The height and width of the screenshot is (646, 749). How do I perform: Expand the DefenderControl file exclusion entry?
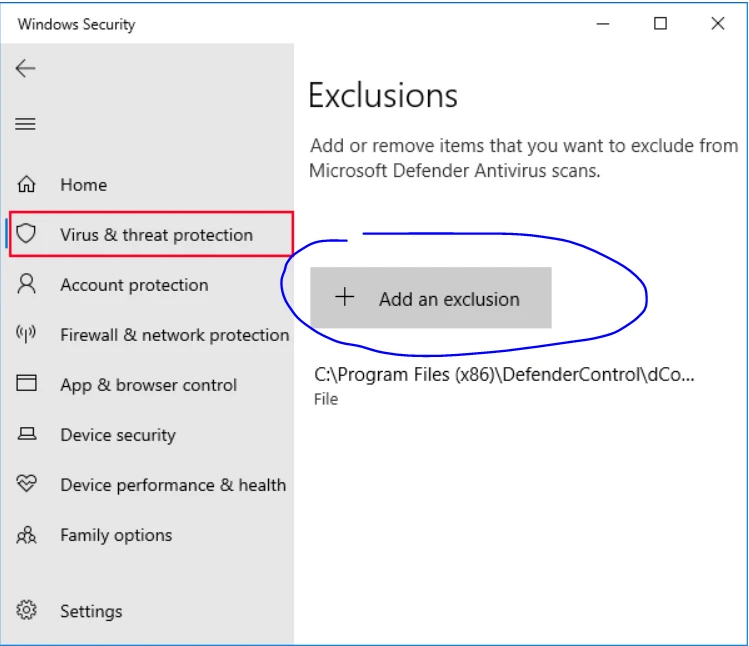[503, 384]
